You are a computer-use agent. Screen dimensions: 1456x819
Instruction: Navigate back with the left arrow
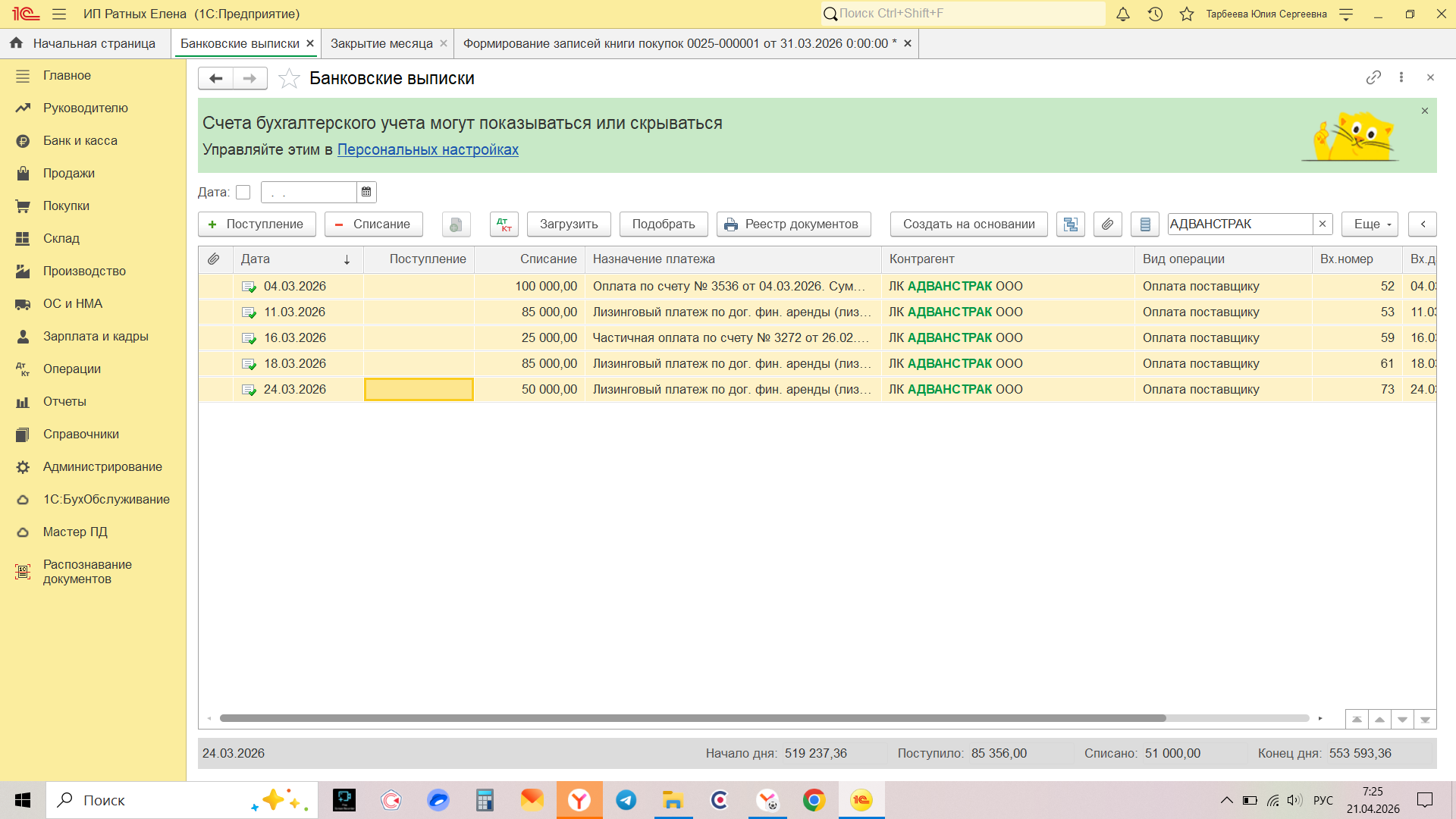[215, 78]
